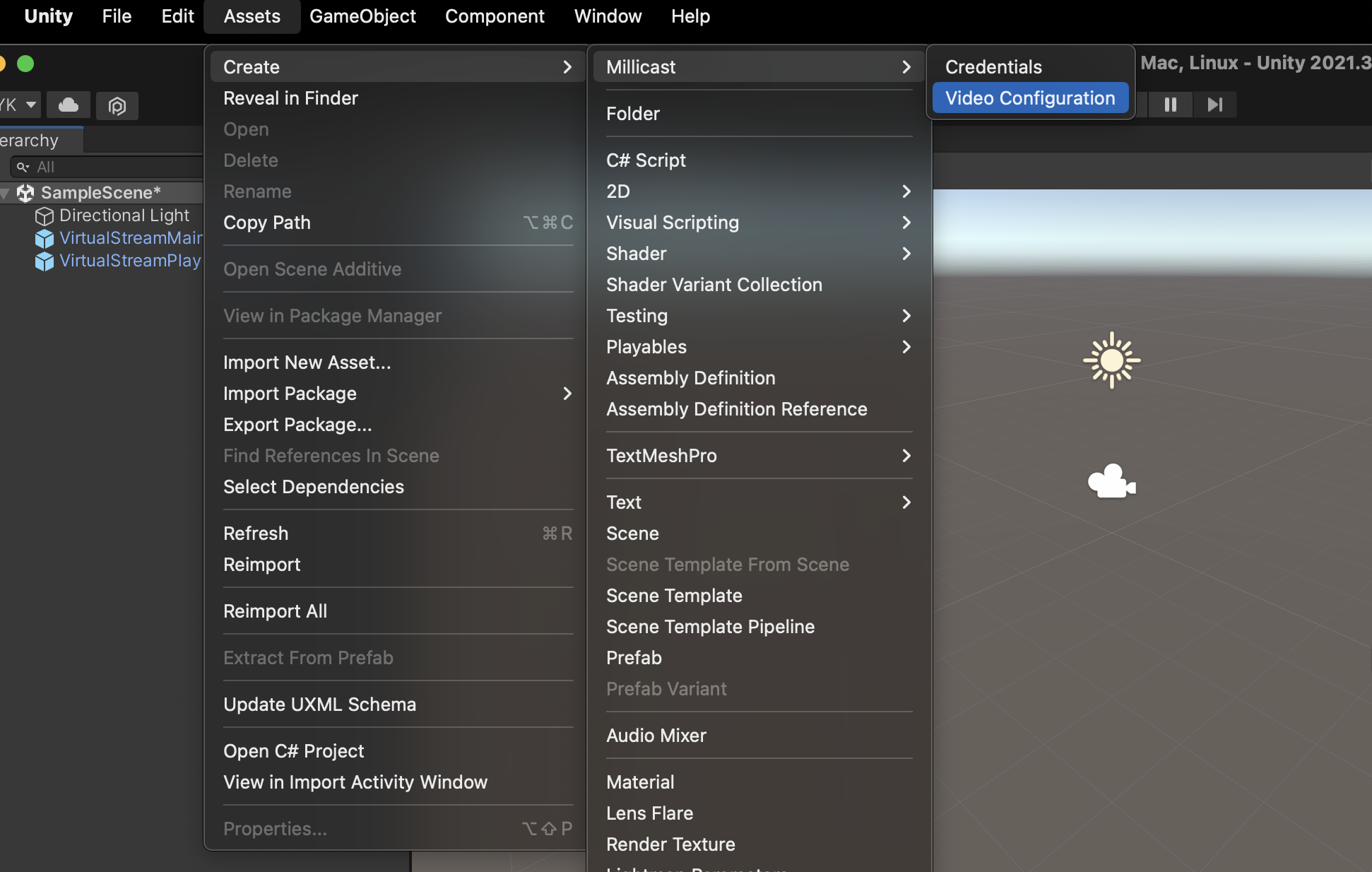
Task: Open the Package Manager hexagon icon
Action: [x=117, y=106]
